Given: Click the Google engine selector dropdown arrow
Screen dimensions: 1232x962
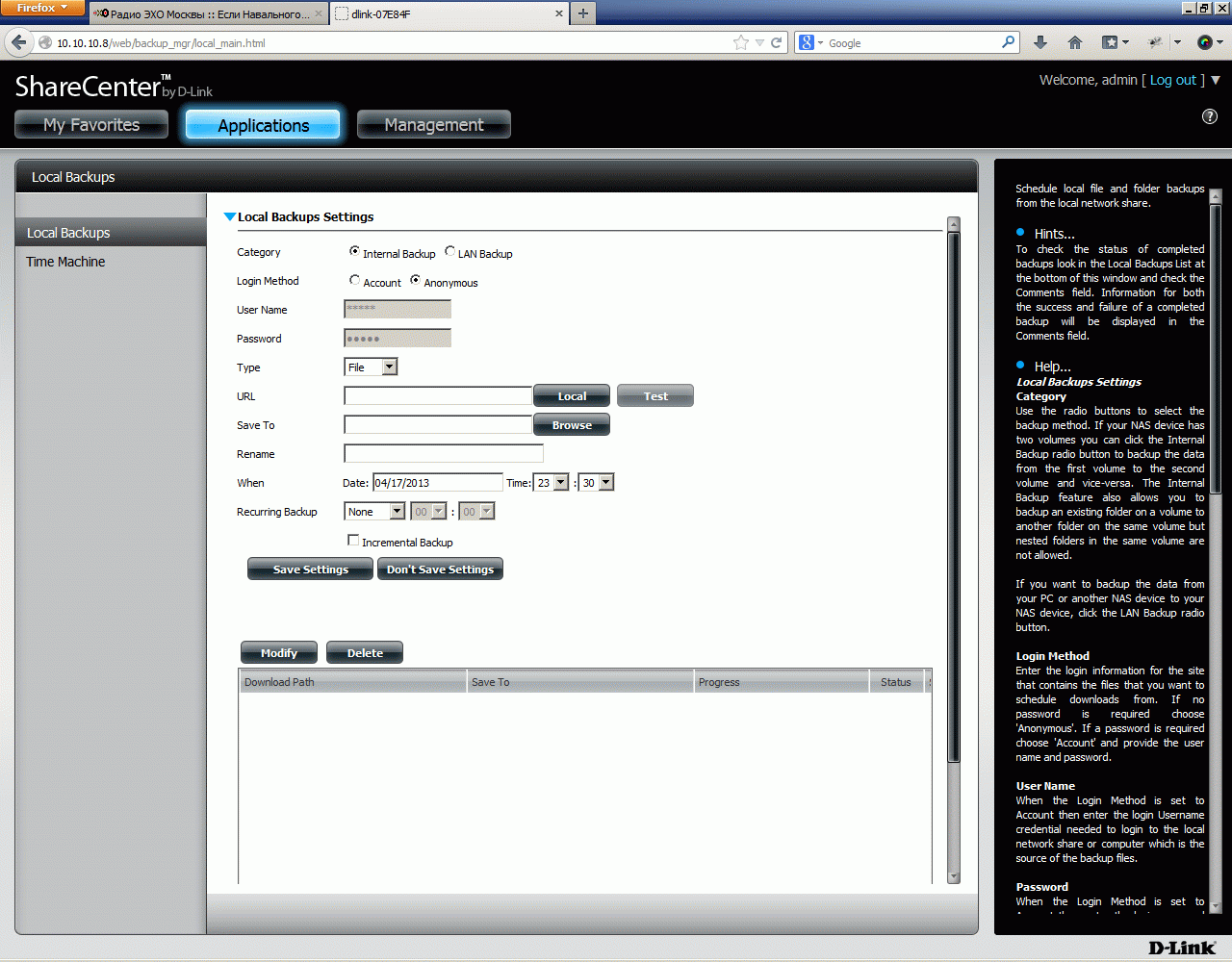Looking at the screenshot, I should (820, 43).
